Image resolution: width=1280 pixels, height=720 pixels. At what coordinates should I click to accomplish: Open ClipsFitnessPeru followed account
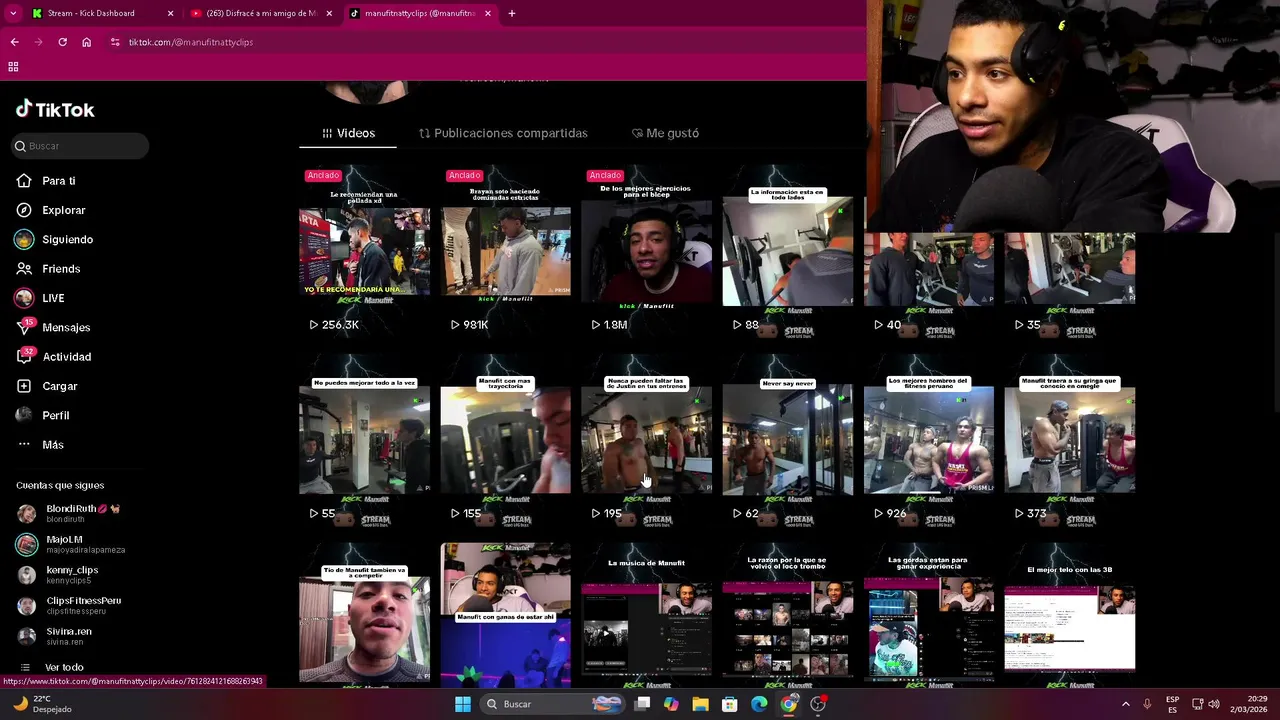pos(70,606)
